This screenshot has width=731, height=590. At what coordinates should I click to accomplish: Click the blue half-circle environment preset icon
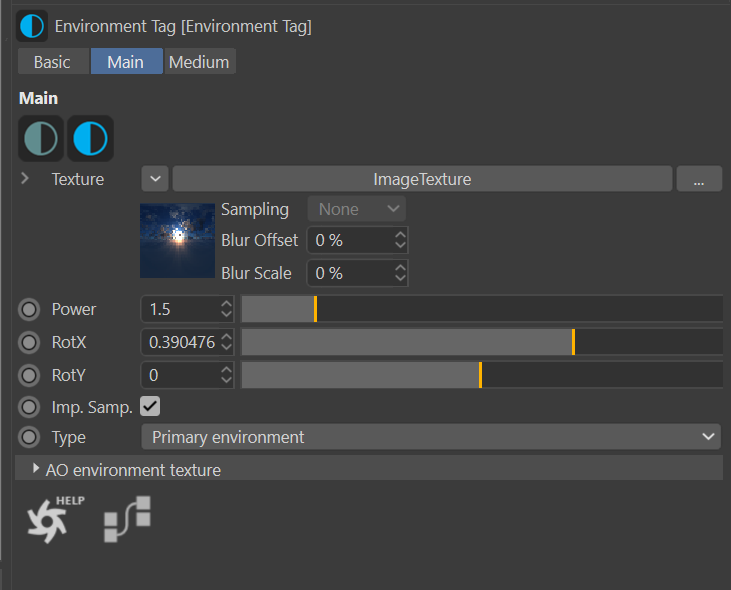pos(90,138)
